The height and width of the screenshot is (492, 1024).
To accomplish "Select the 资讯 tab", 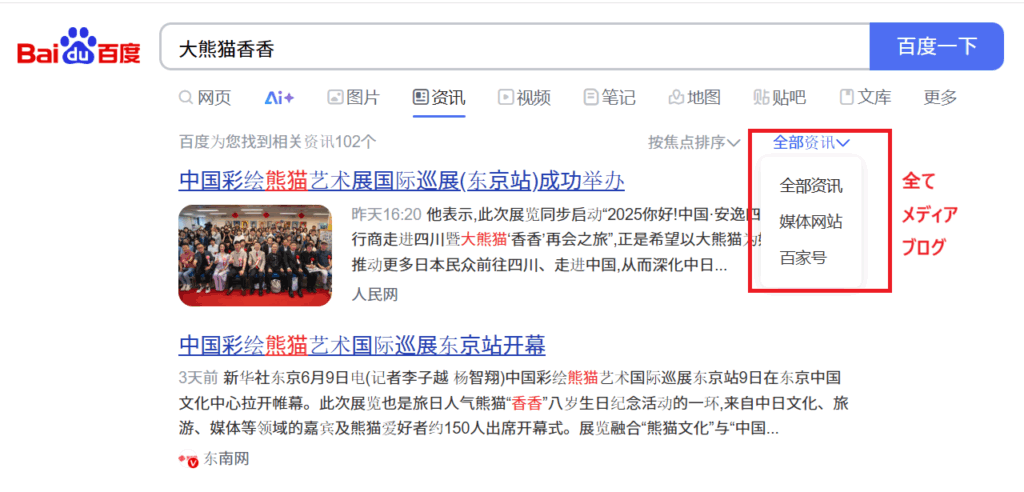I will (440, 98).
